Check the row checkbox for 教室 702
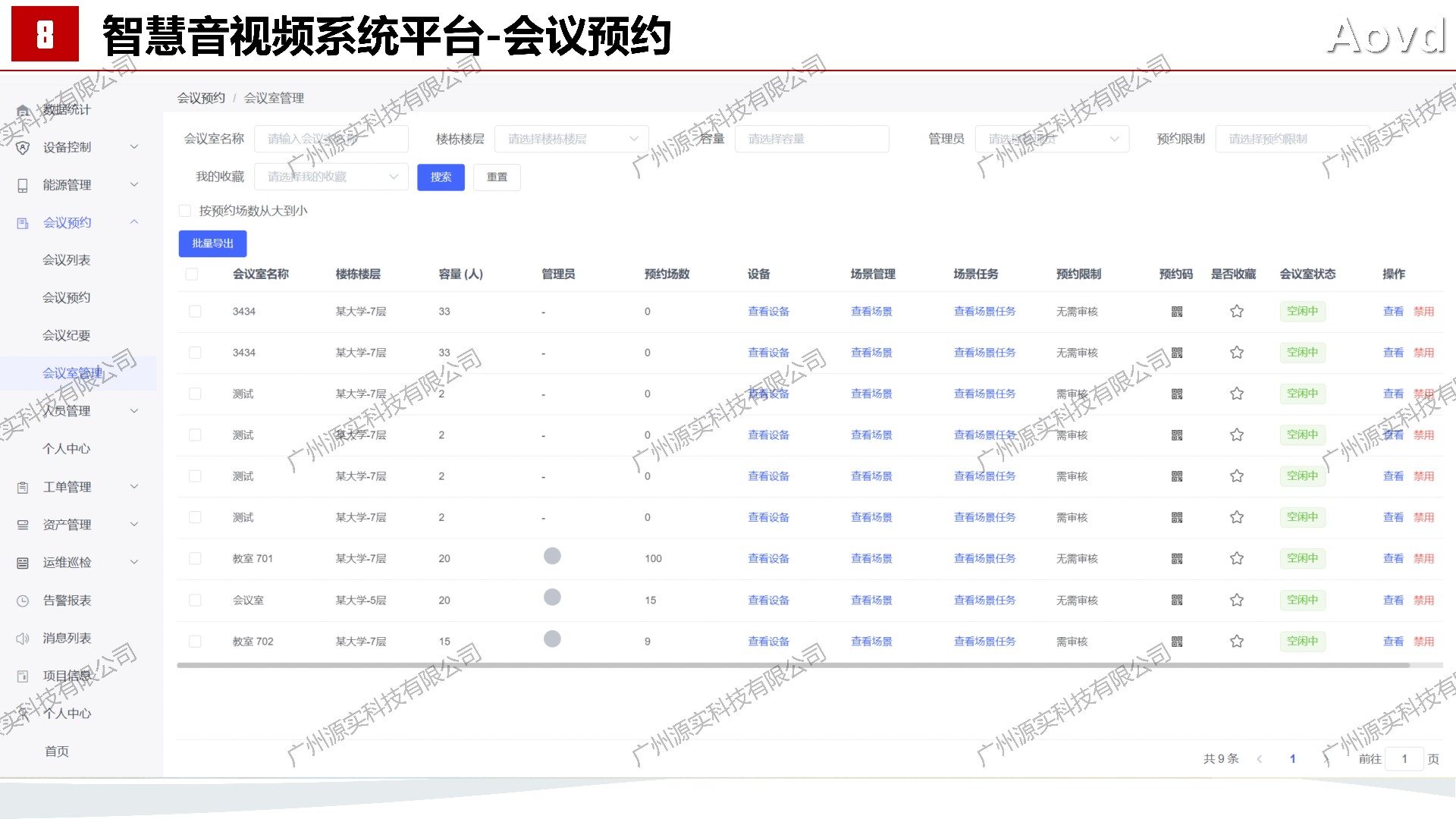 [x=195, y=642]
